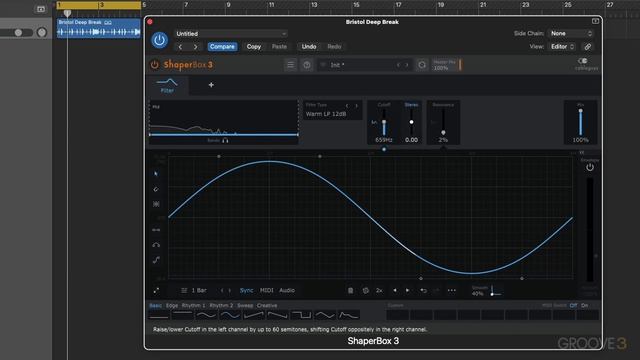Double the wave with 2x button
The image size is (640, 360).
379,291
